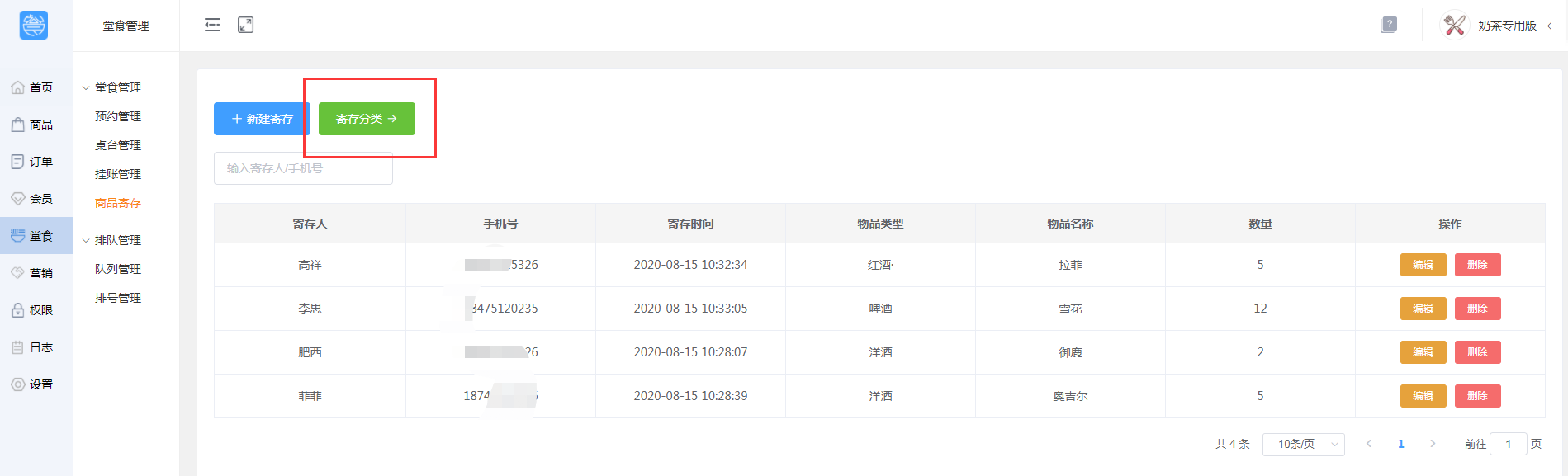The height and width of the screenshot is (476, 1568).
Task: Open the 设置 settings icon
Action: (17, 384)
